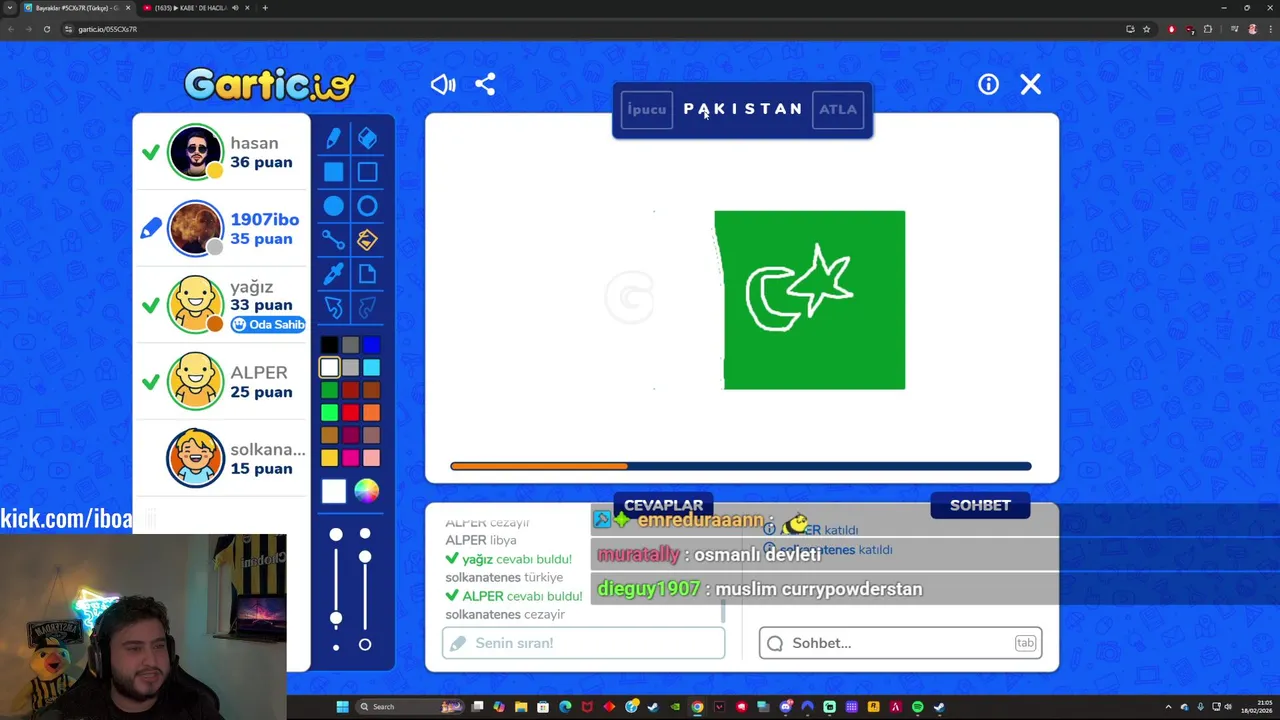
Task: Switch to the Bayraklar Gartic browser tab
Action: pyautogui.click(x=76, y=8)
